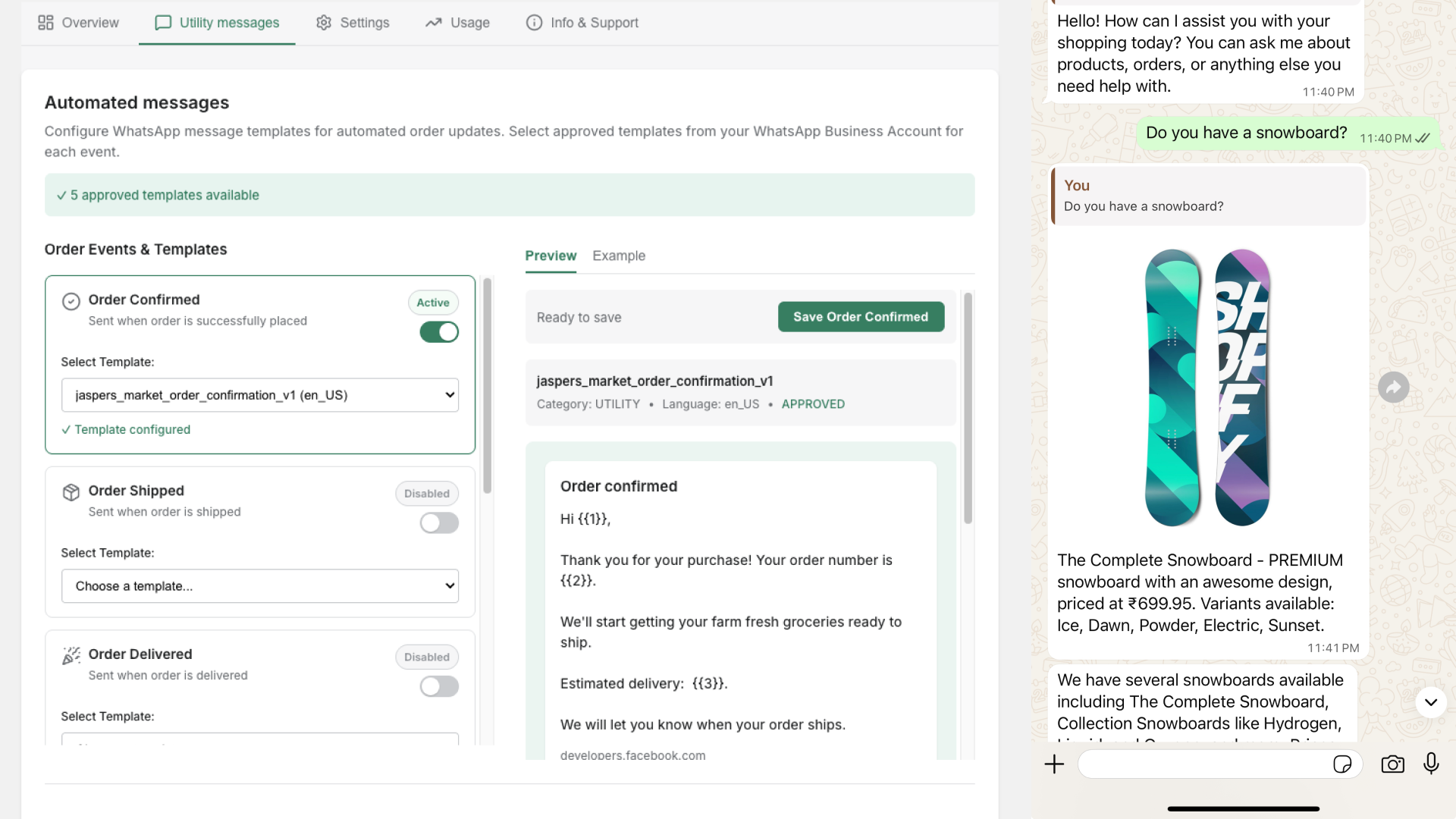The image size is (1456, 819).
Task: Open the sticker picker icon
Action: click(1343, 764)
